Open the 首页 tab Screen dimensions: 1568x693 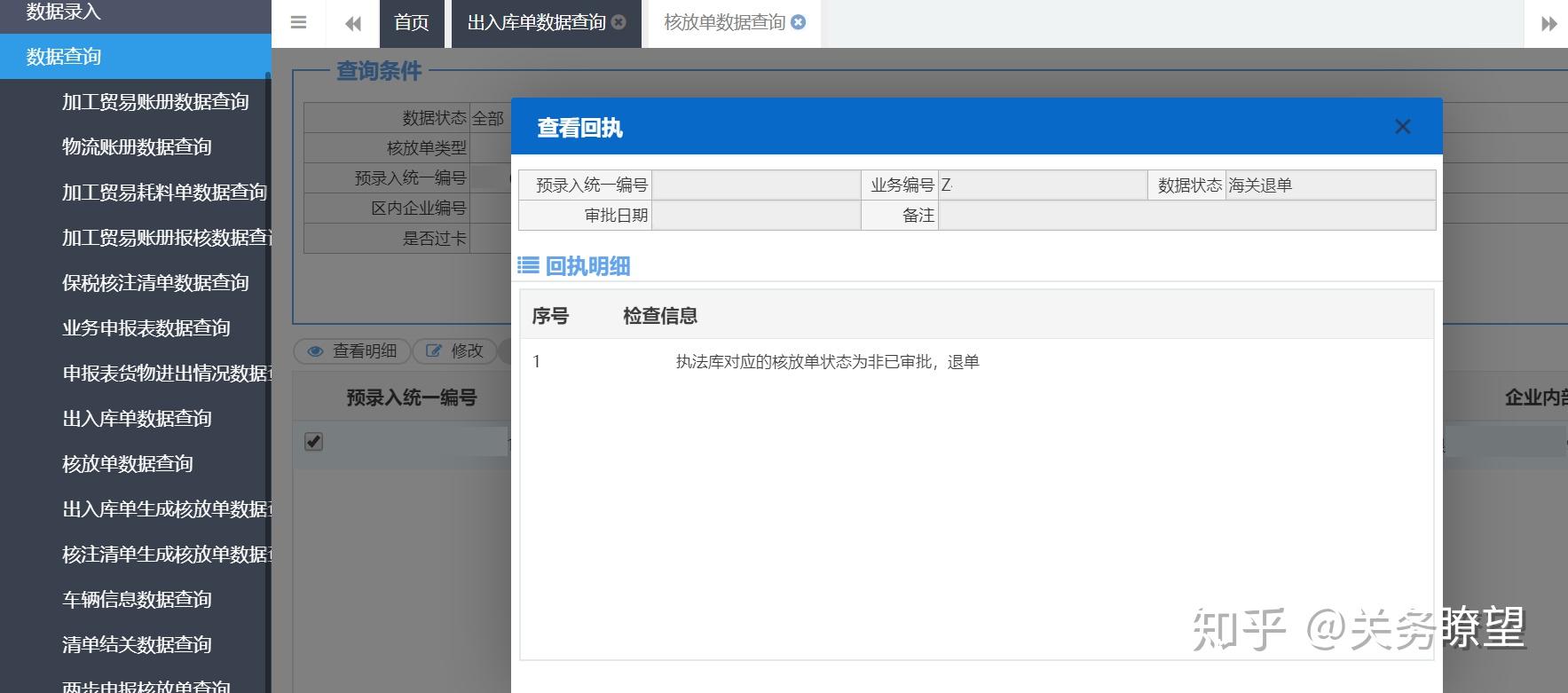click(x=412, y=23)
